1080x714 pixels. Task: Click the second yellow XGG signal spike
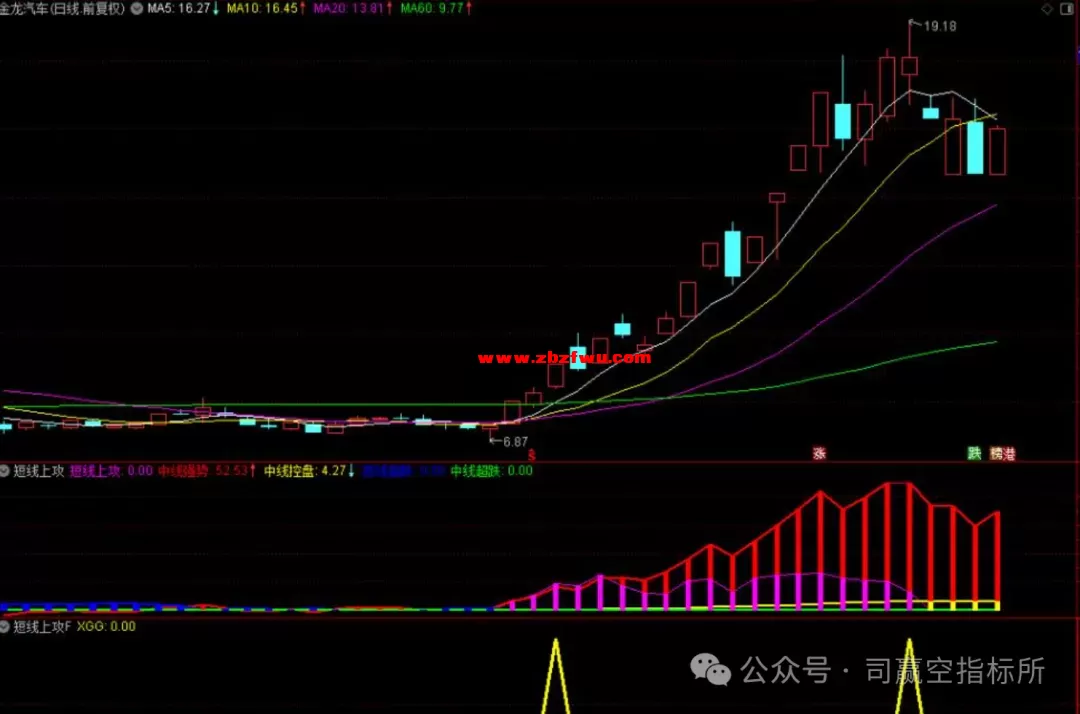point(909,676)
